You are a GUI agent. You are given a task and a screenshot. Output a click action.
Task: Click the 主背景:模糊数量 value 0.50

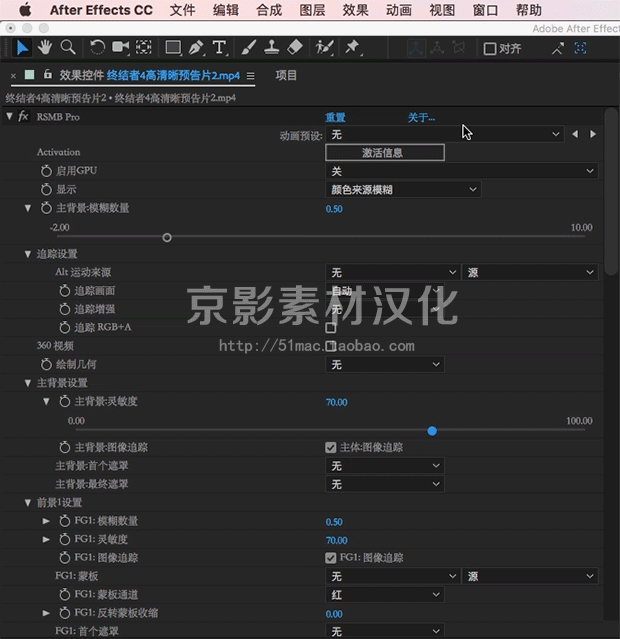(334, 209)
